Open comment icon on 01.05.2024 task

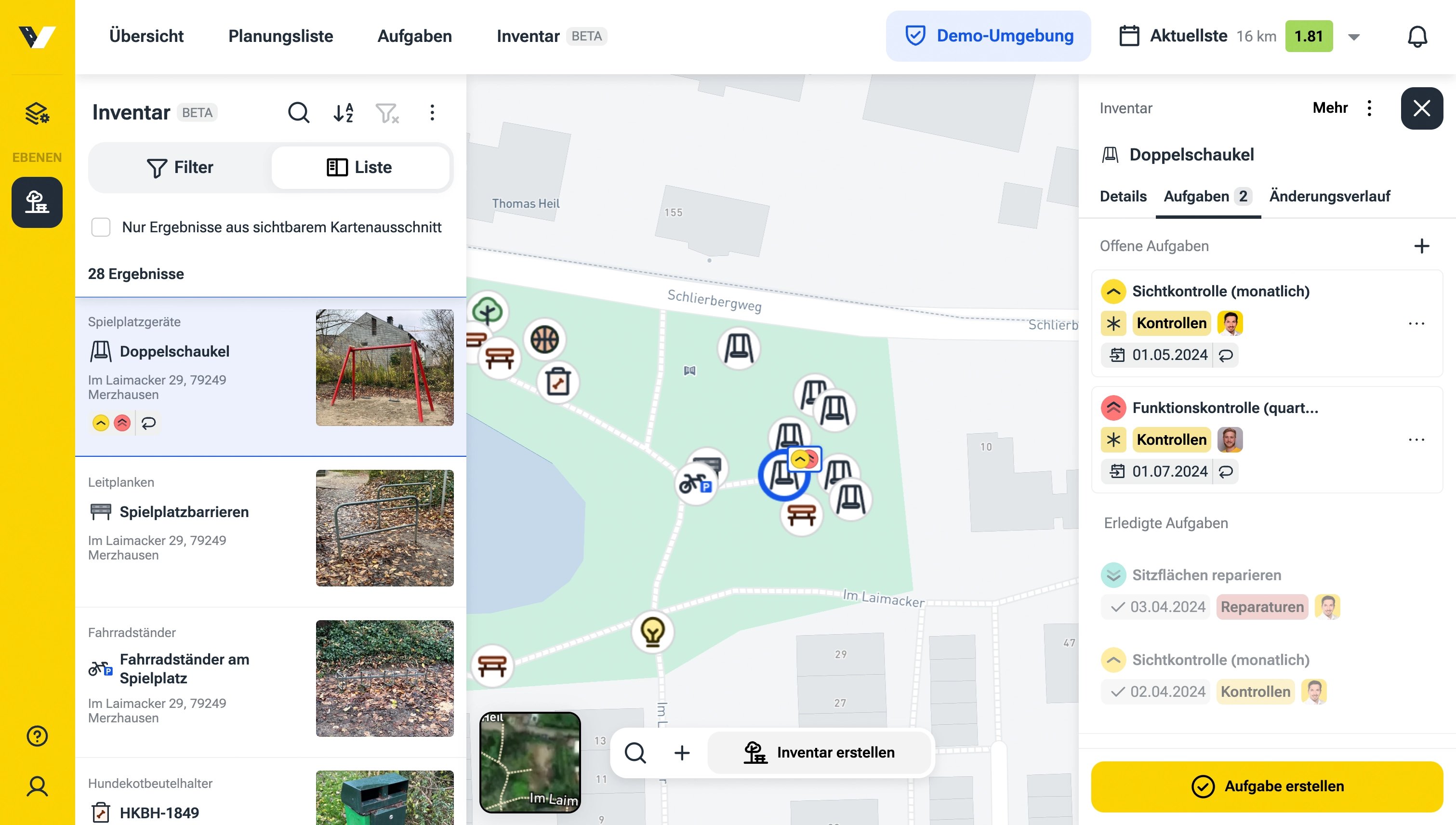click(x=1225, y=355)
